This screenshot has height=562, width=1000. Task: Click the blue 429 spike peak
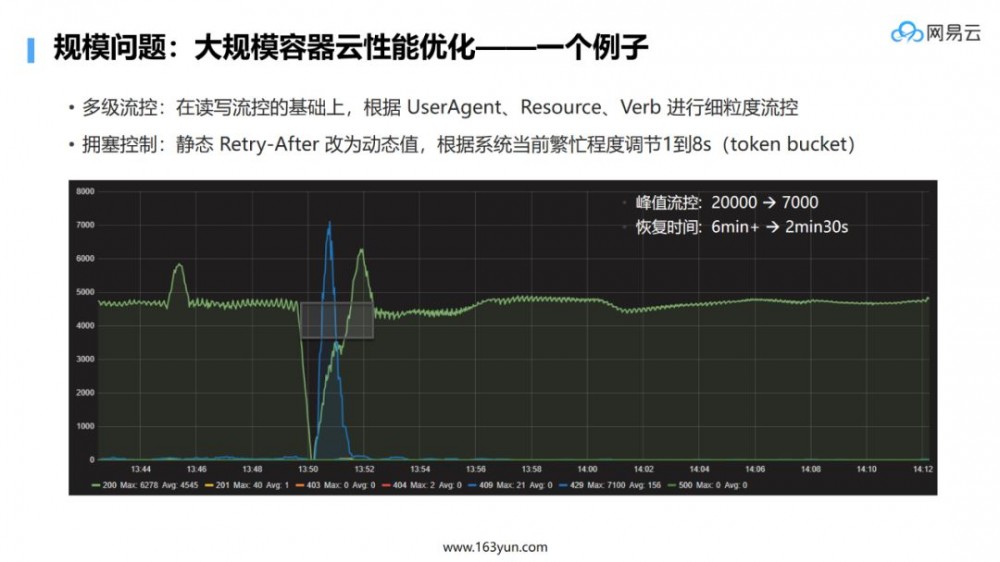pos(329,223)
